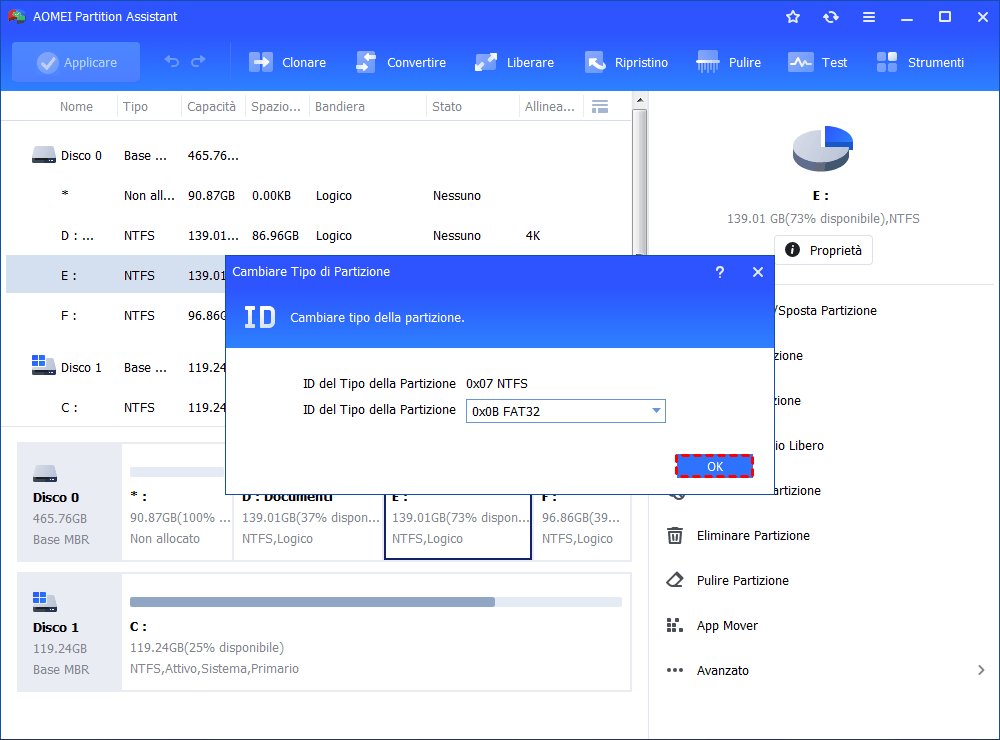Select Disco 1 row in disk list
This screenshot has width=1000, height=740.
coord(115,368)
